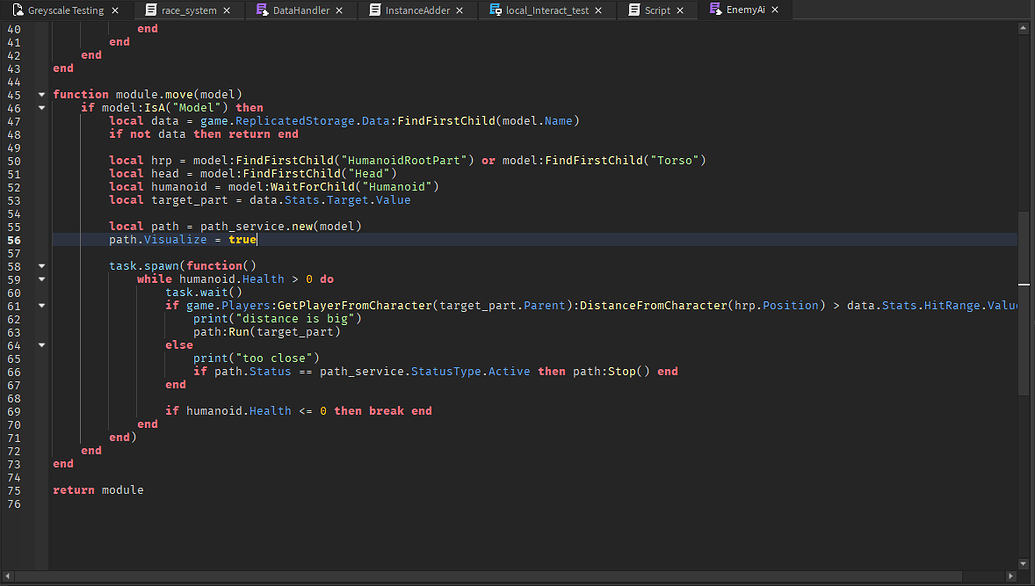The width and height of the screenshot is (1035, 586).
Task: Close the DataHandler tab
Action: click(338, 10)
